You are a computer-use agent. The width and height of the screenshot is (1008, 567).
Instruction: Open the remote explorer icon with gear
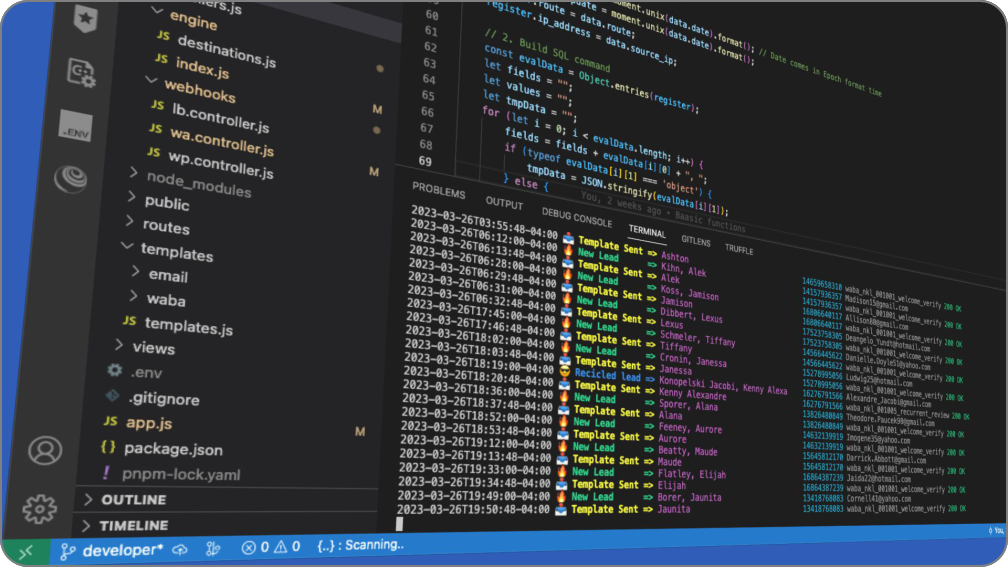82,72
